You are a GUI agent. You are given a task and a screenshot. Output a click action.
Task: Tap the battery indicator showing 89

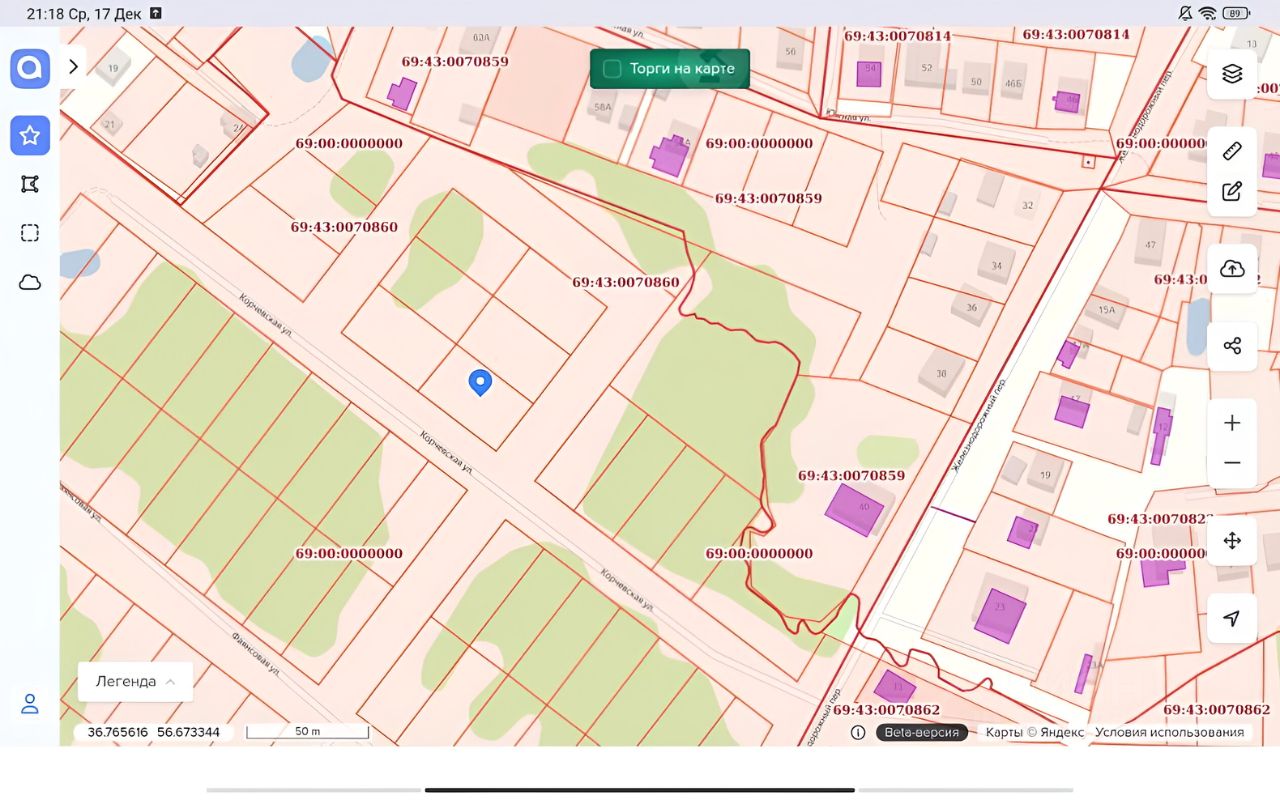tap(1237, 13)
